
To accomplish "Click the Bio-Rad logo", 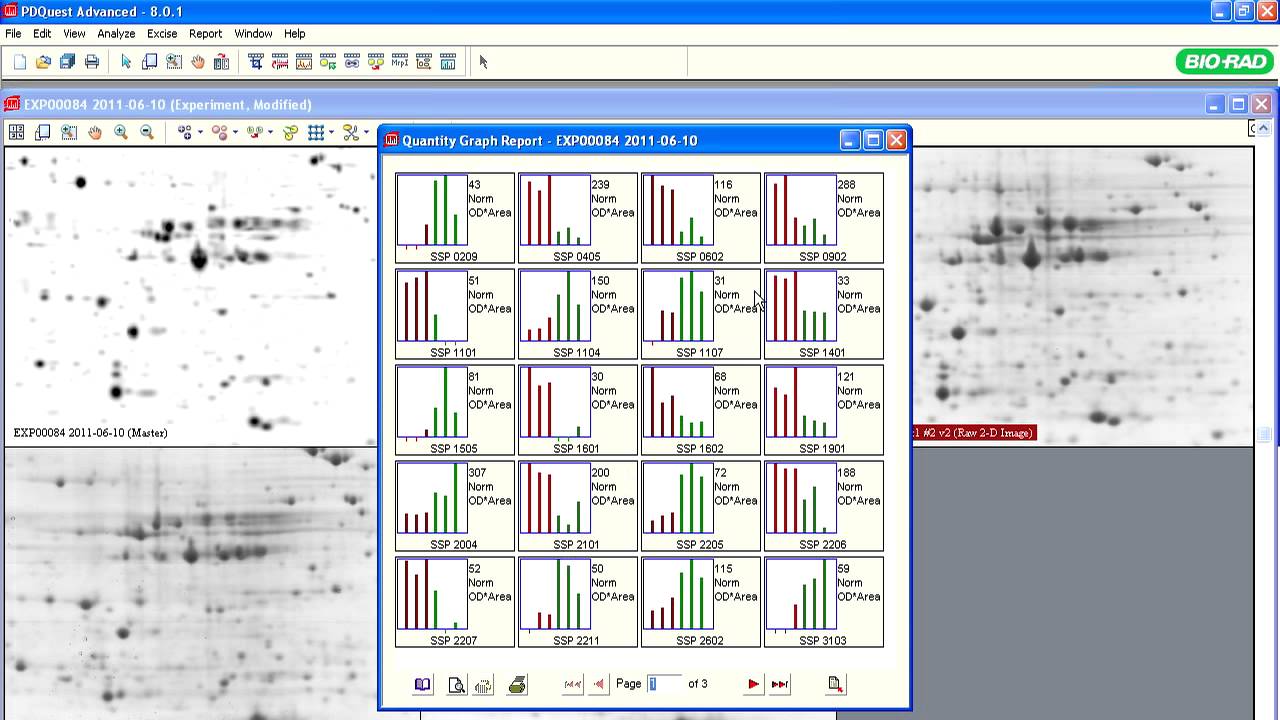I will tap(1225, 62).
